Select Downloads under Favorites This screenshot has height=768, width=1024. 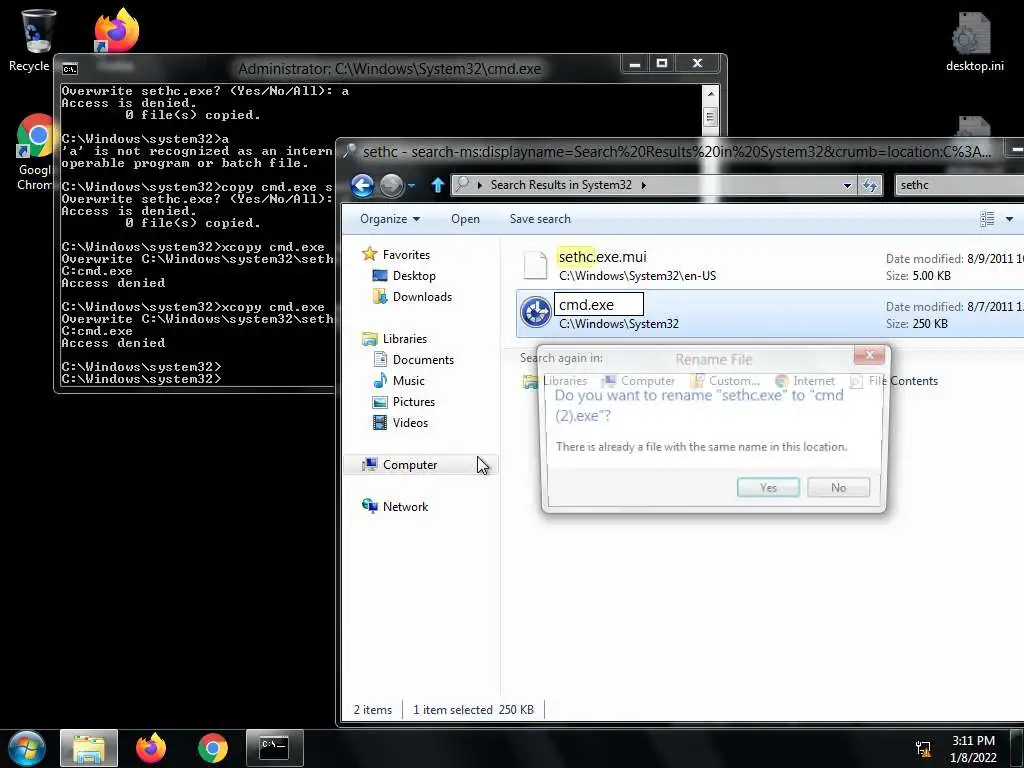(x=422, y=296)
